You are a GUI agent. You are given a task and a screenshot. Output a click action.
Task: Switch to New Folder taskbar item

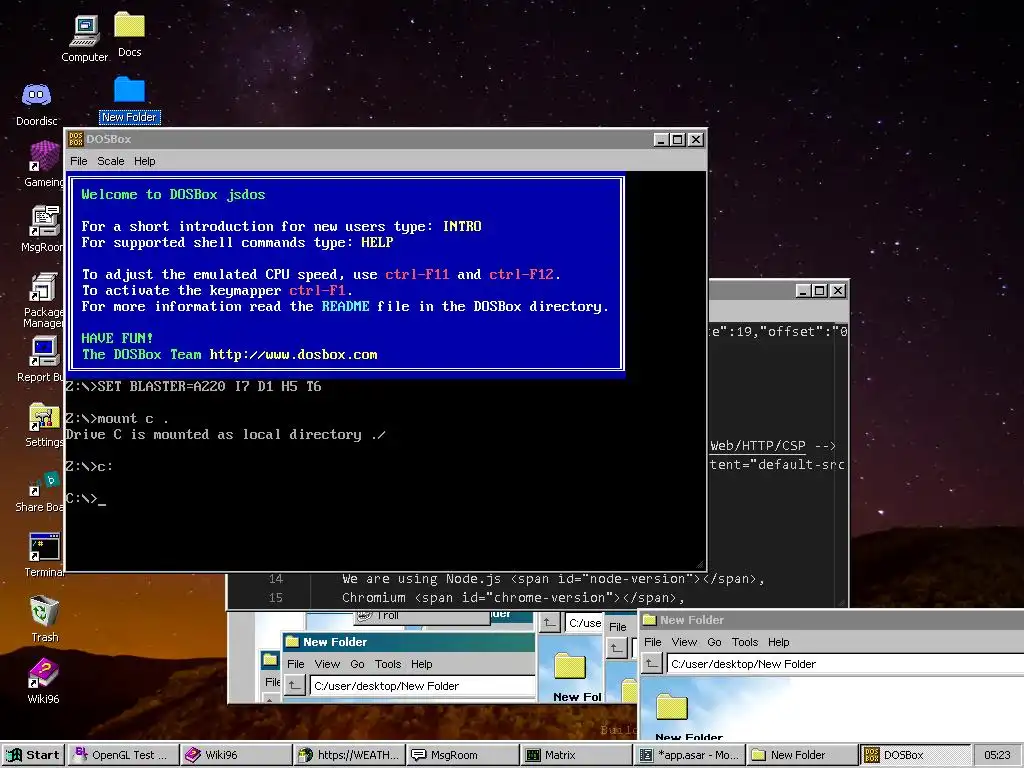802,755
